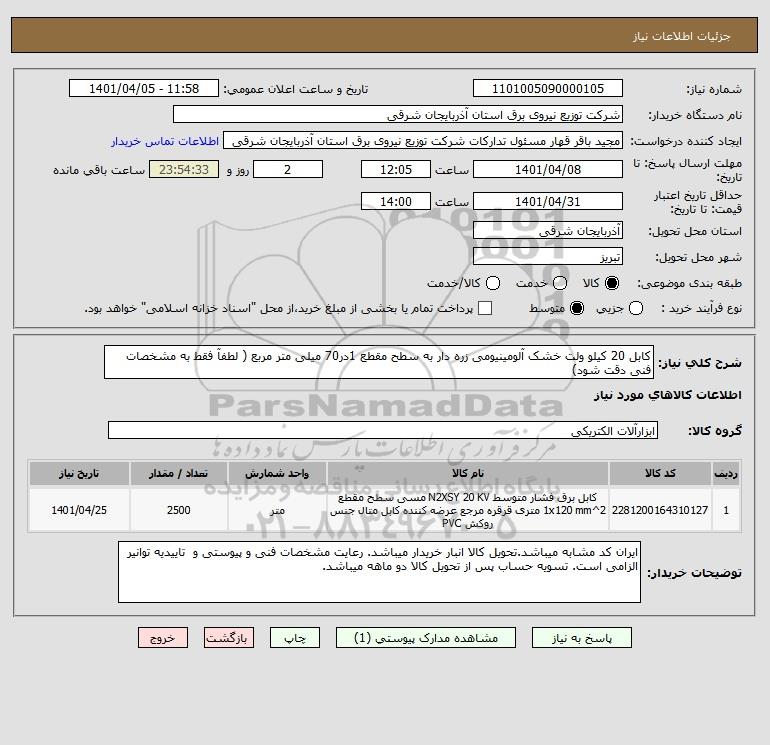This screenshot has height=745, width=770.
Task: Click the response deadline date 1401/04/08
Action: pyautogui.click(x=548, y=169)
